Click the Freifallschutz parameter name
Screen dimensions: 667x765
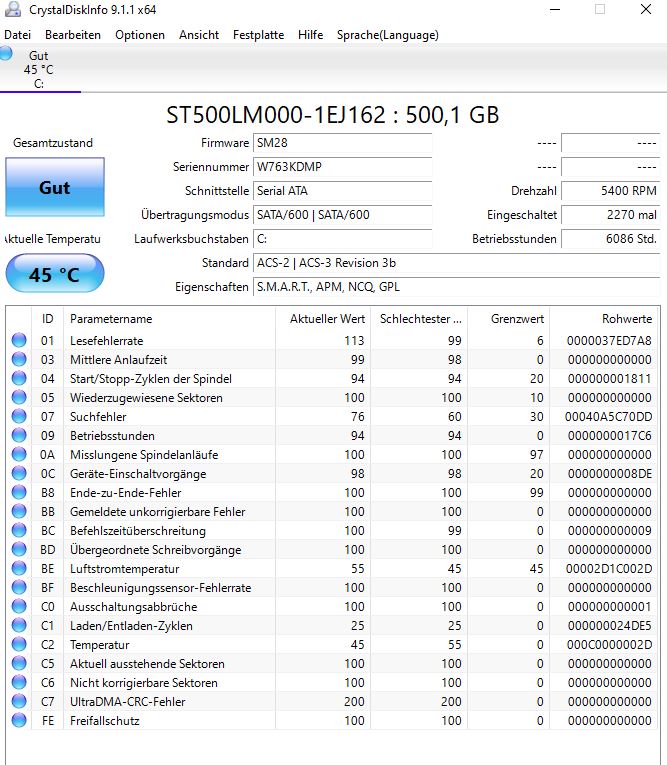(x=104, y=721)
